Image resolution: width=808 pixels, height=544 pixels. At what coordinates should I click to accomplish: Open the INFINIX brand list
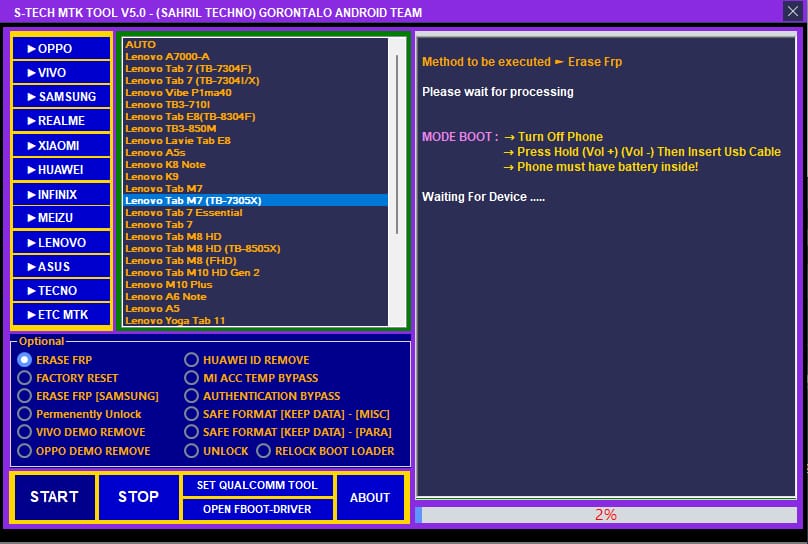pos(61,194)
